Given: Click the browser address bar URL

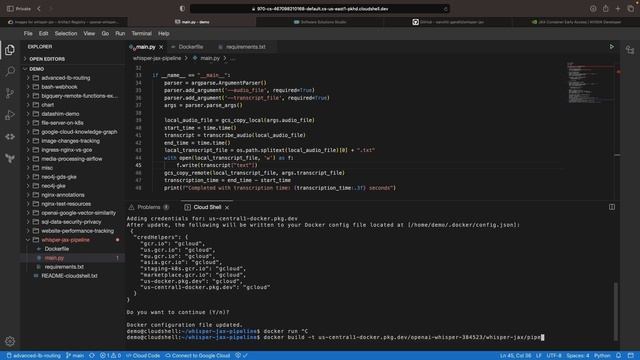Looking at the screenshot, I should (x=322, y=9).
